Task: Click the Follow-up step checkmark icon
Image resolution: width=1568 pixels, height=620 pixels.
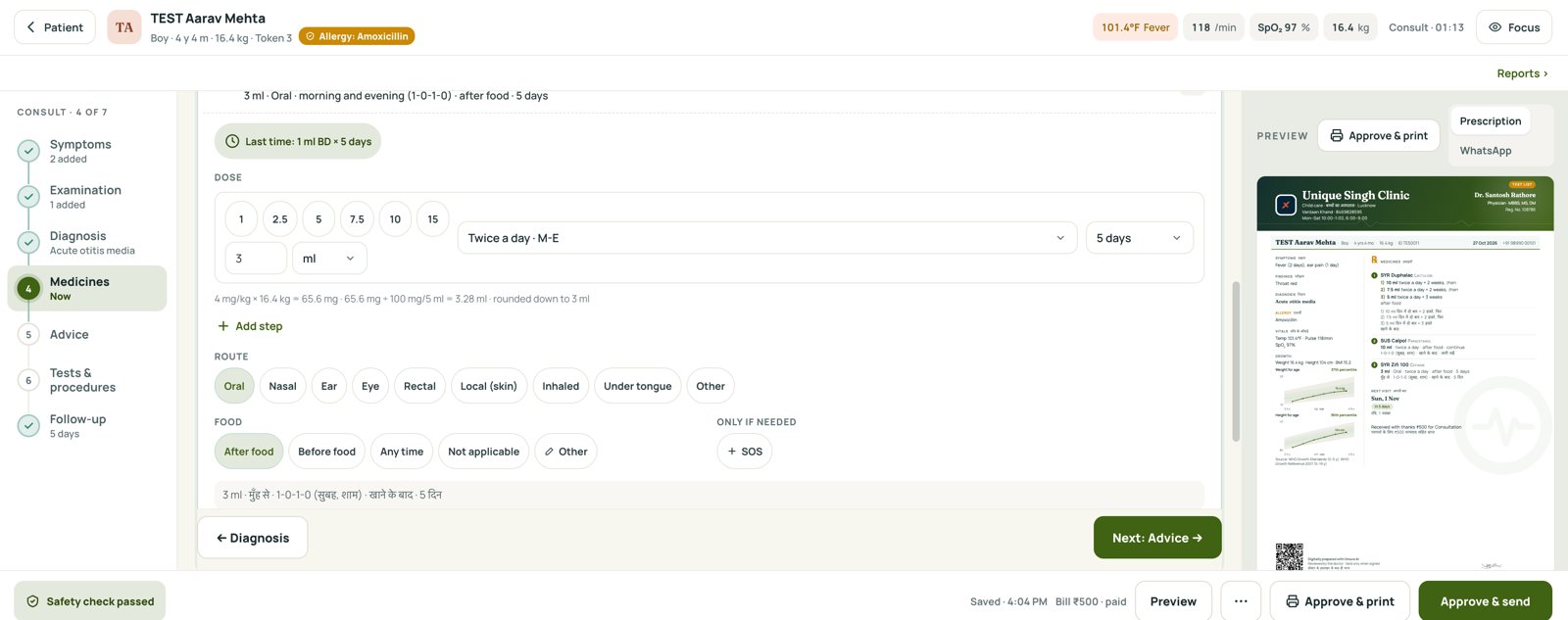Action: tap(28, 425)
